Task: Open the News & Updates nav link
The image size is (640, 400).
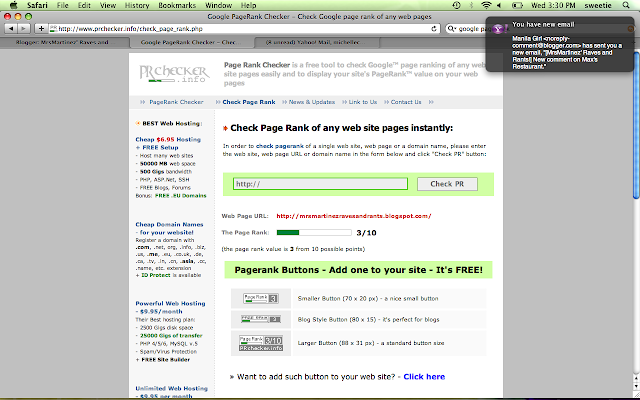Action: pyautogui.click(x=312, y=102)
